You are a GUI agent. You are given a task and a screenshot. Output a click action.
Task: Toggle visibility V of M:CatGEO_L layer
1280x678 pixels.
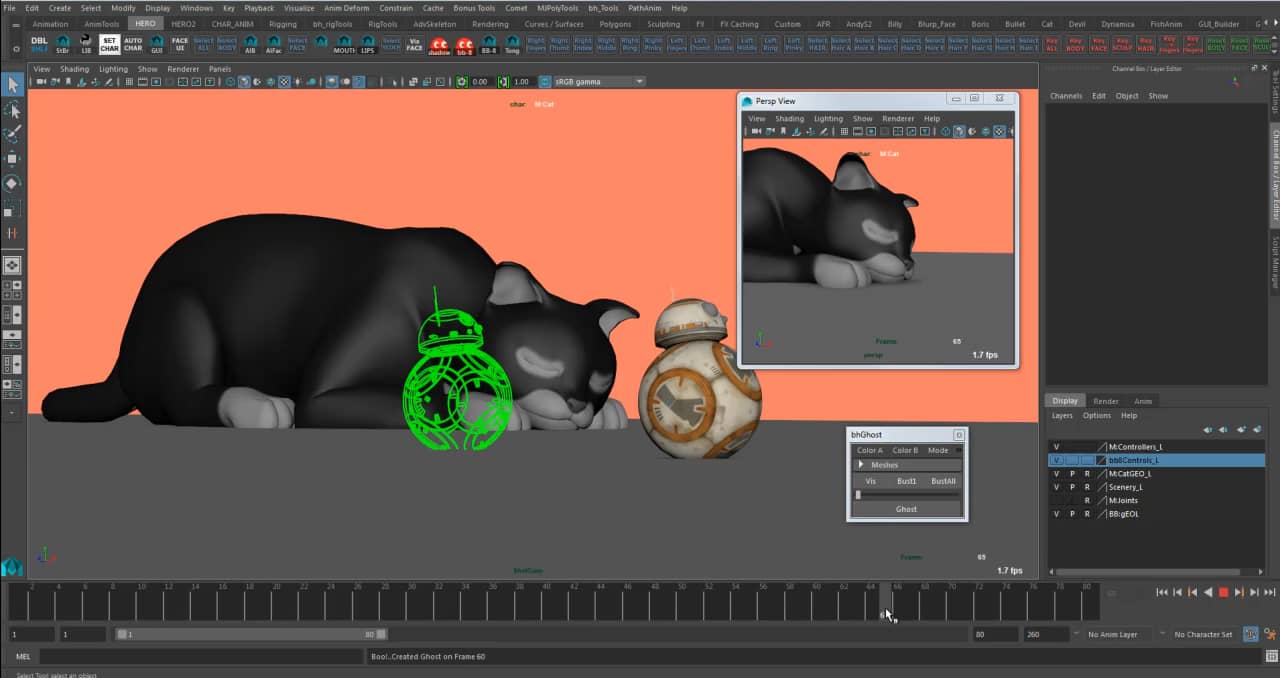click(x=1056, y=474)
